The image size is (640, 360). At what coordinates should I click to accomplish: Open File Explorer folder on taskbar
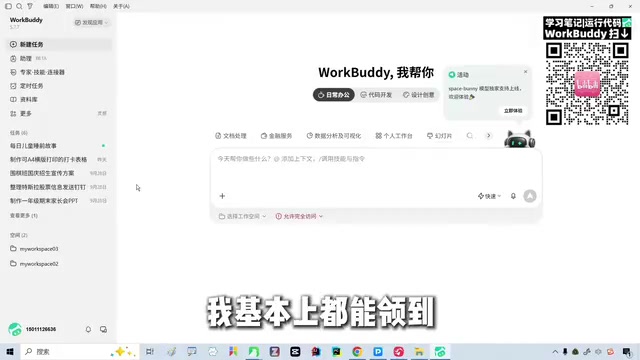tap(419, 351)
